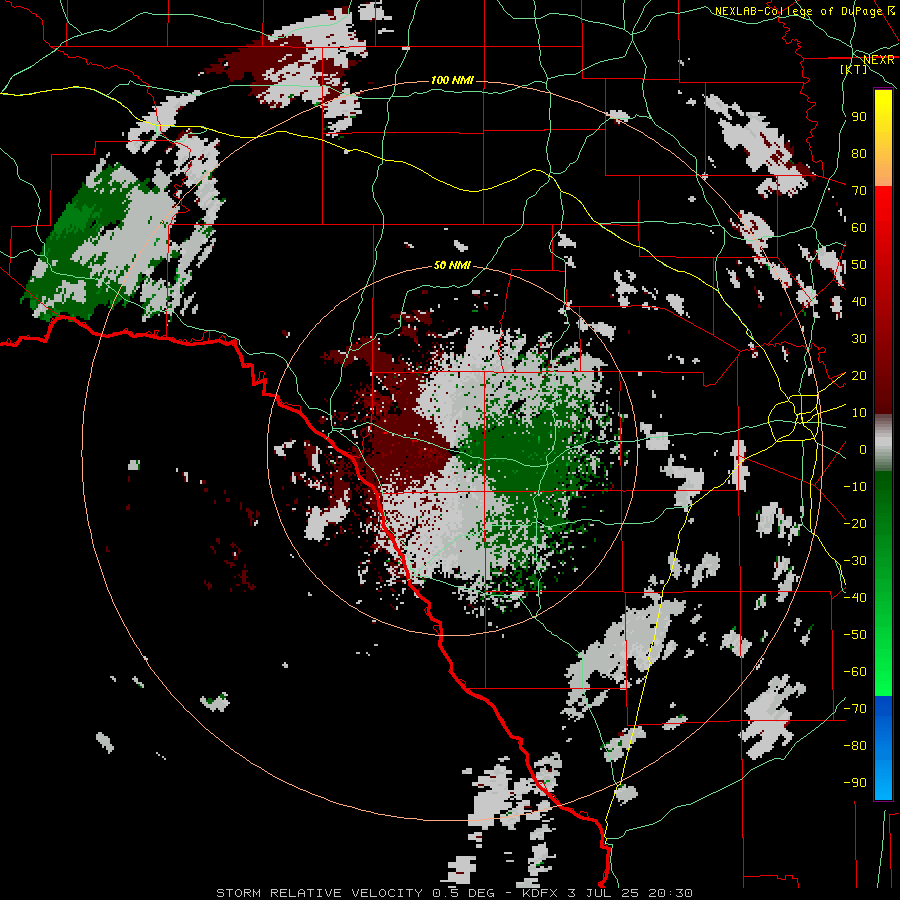
Task: Click the 80 value on the velocity scale
Action: click(859, 153)
